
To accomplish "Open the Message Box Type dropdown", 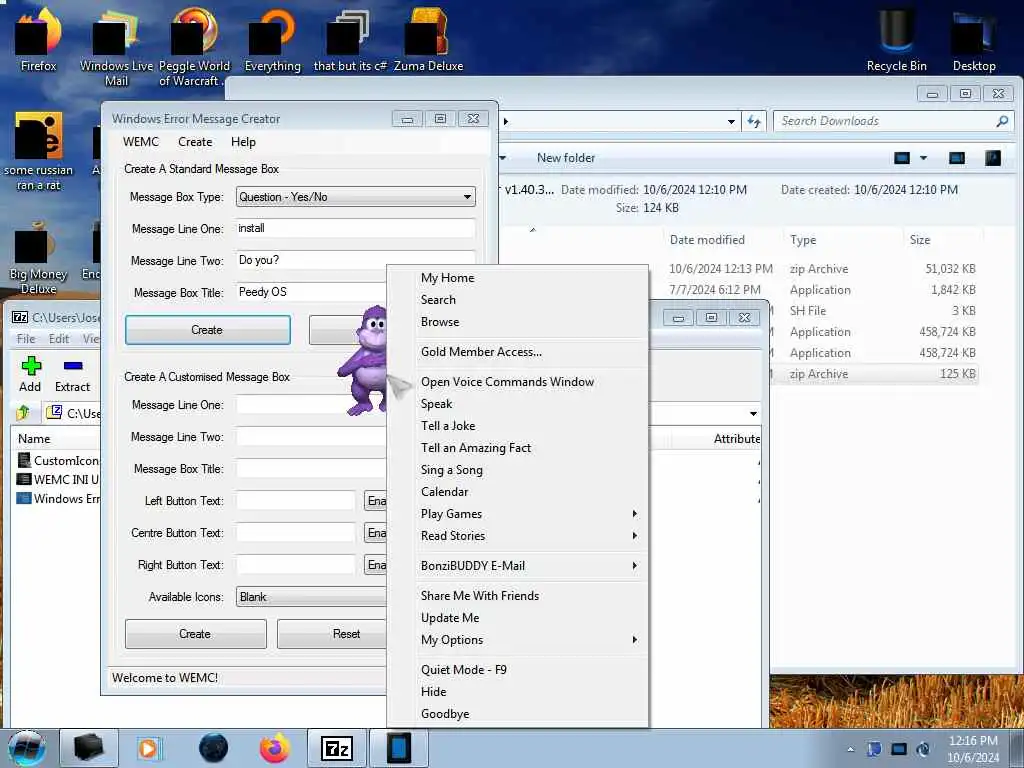I will point(356,197).
